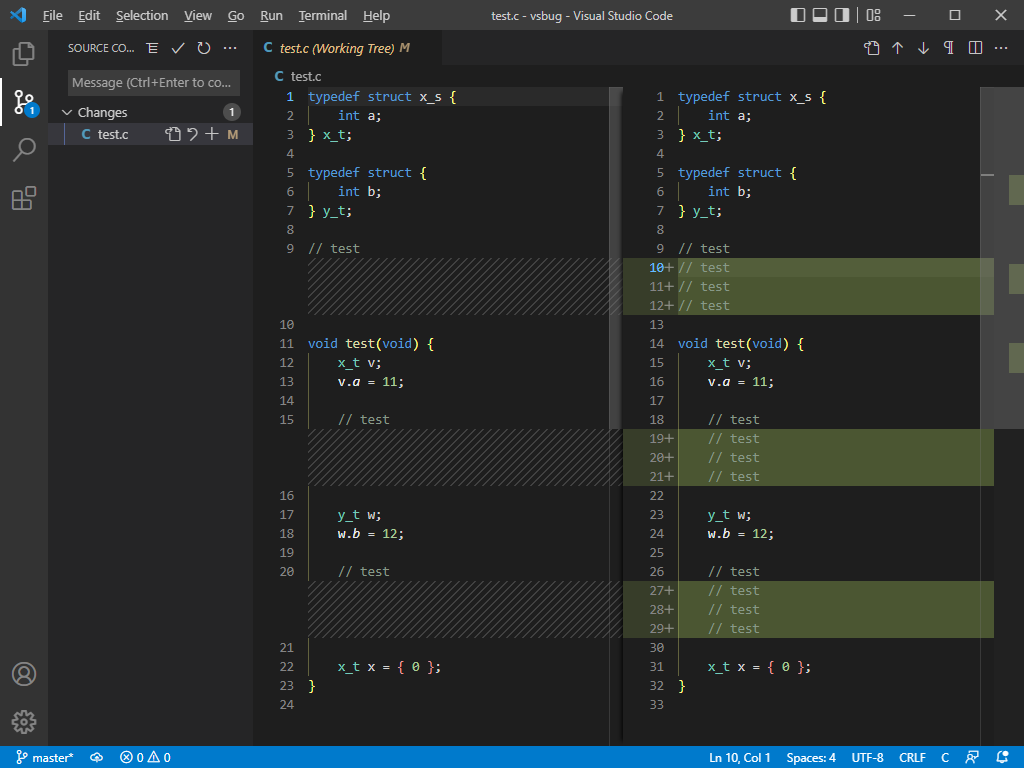
Task: Discard changes for test.c
Action: (x=193, y=135)
